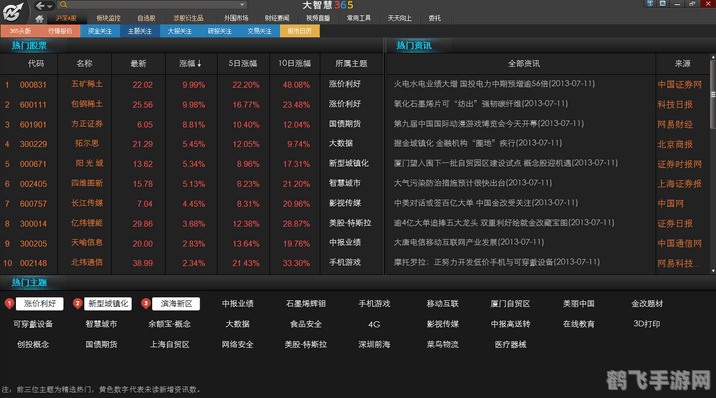Open the 沪深A股 menu
This screenshot has width=716, height=398.
(x=66, y=18)
